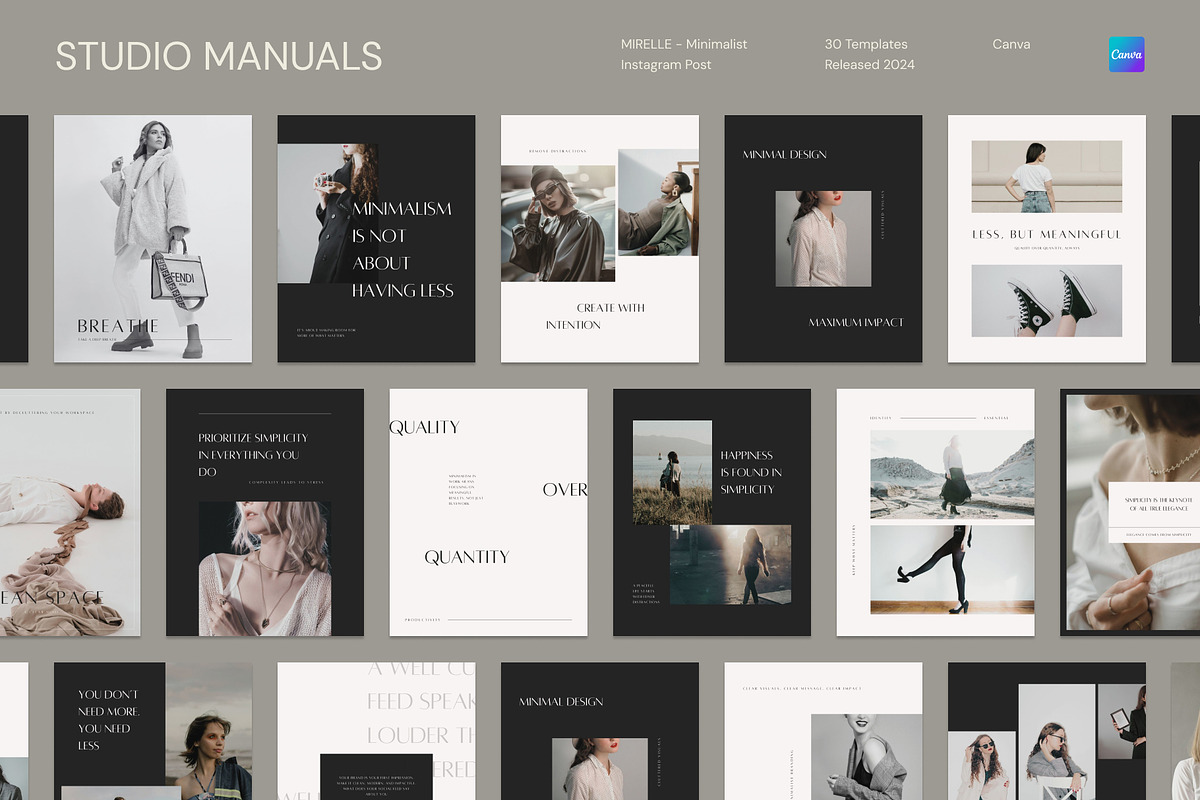Select the 'Clear visuals, clear message' template
The width and height of the screenshot is (1200, 800).
point(823,731)
